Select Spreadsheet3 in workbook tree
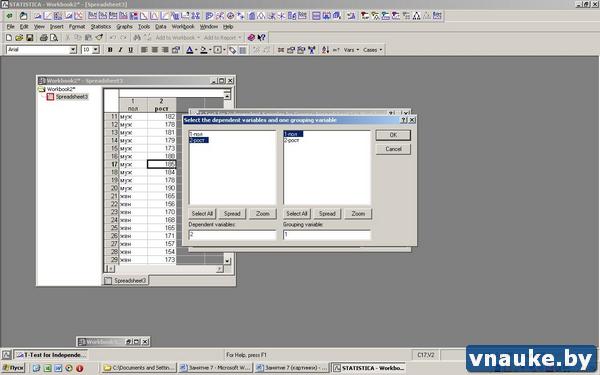The height and width of the screenshot is (375, 600). coord(72,97)
